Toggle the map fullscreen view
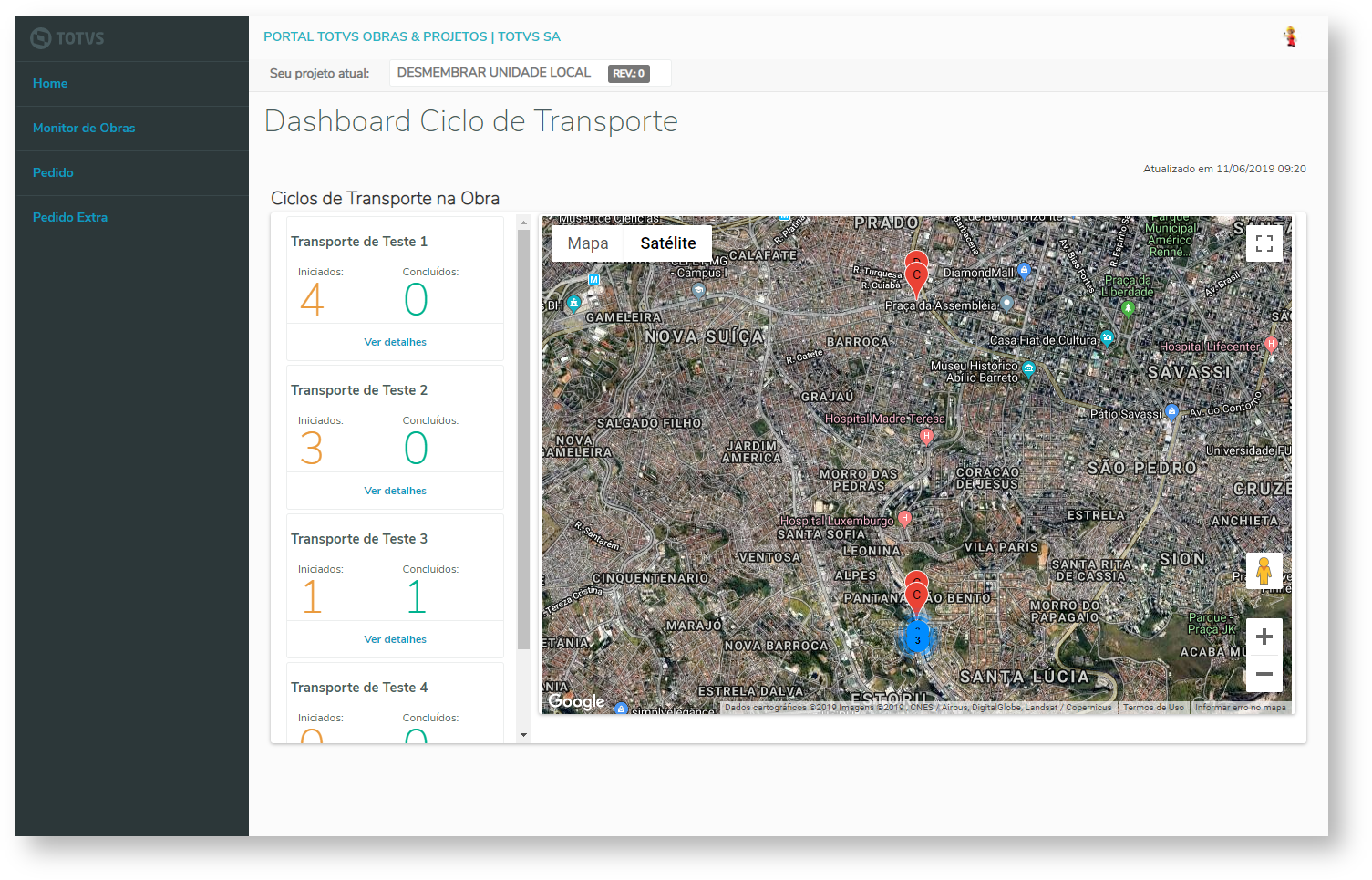 [x=1264, y=243]
